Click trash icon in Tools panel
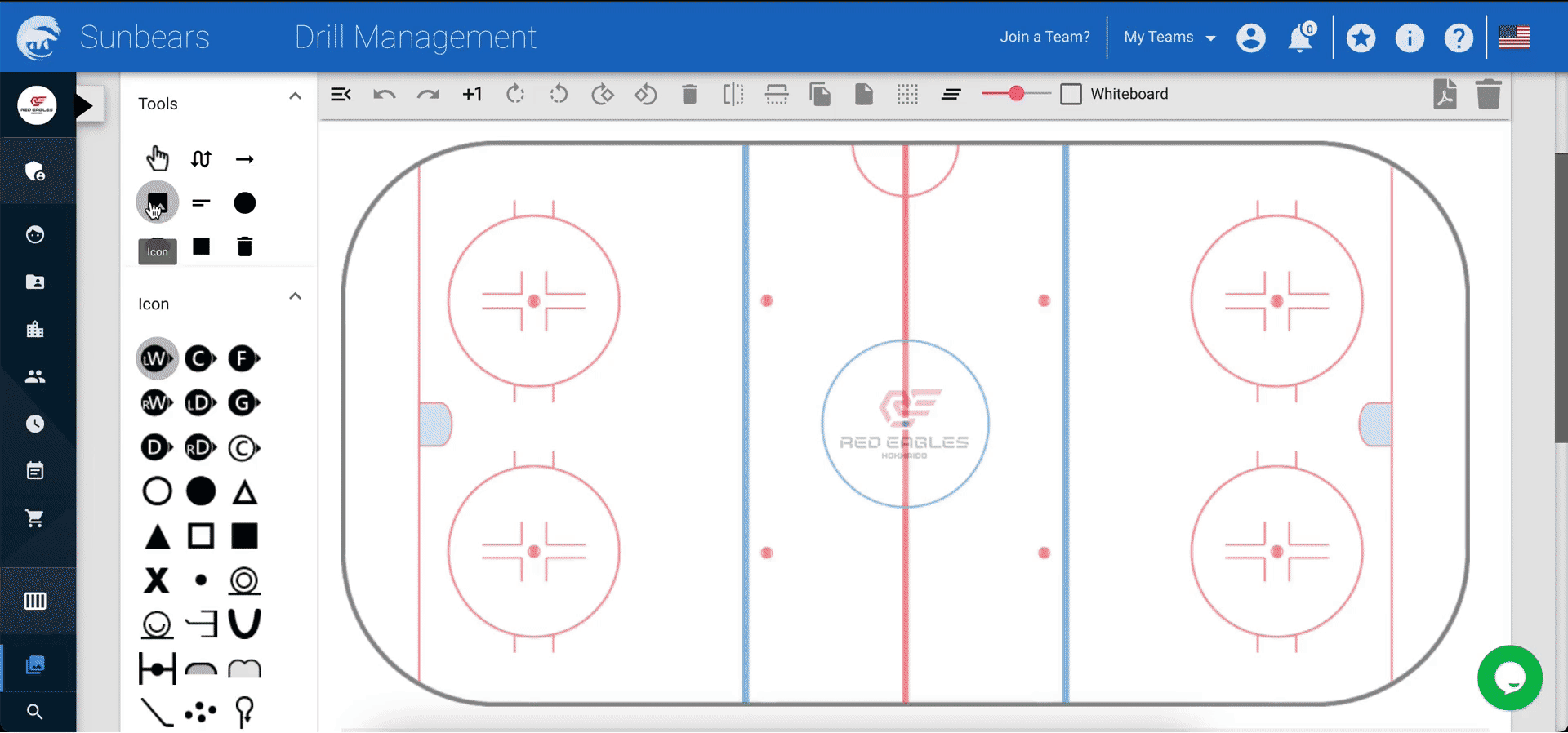1568x733 pixels. pyautogui.click(x=244, y=247)
